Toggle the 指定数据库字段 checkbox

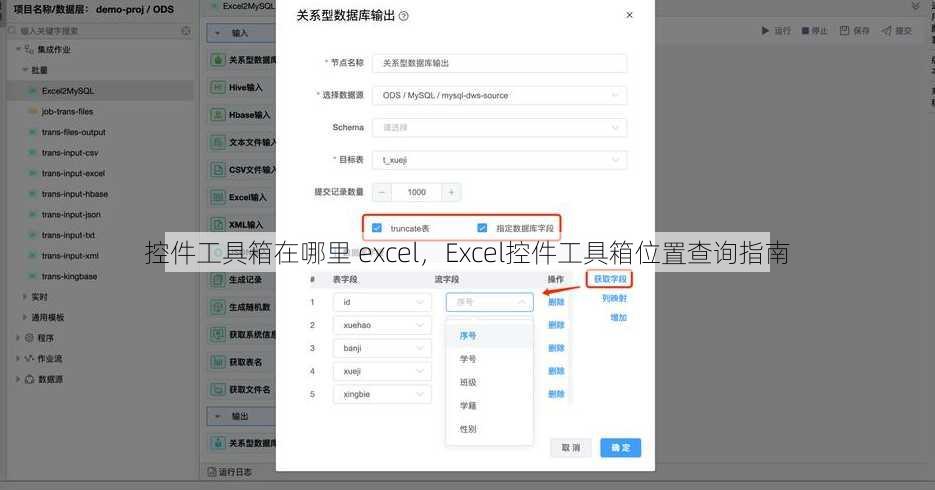click(482, 228)
